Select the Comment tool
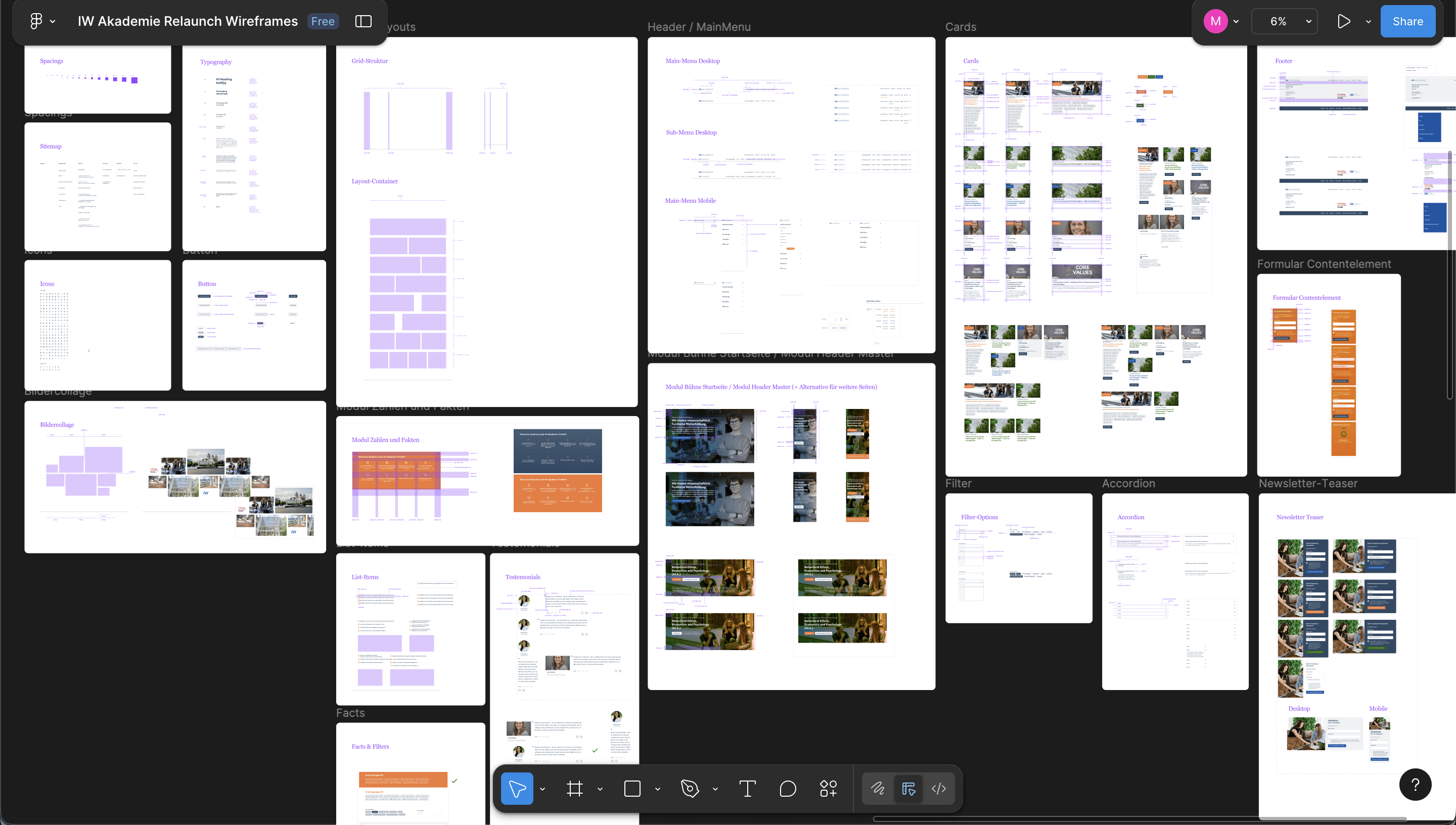This screenshot has height=825, width=1456. [x=788, y=788]
